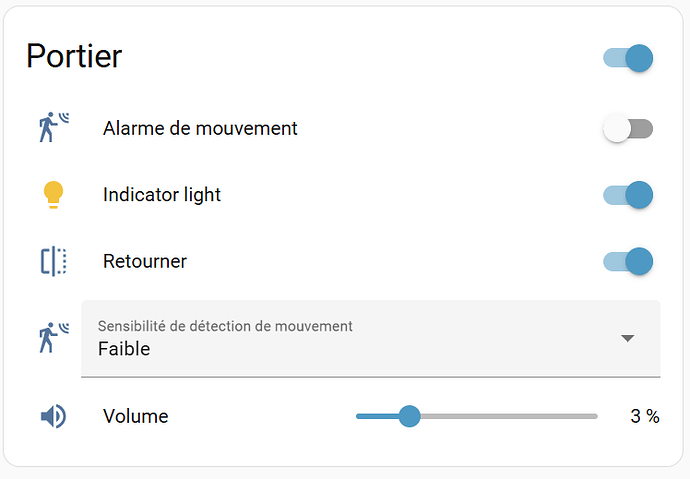Click the grey part of Volume slider track
This screenshot has height=479, width=690.
pos(510,416)
